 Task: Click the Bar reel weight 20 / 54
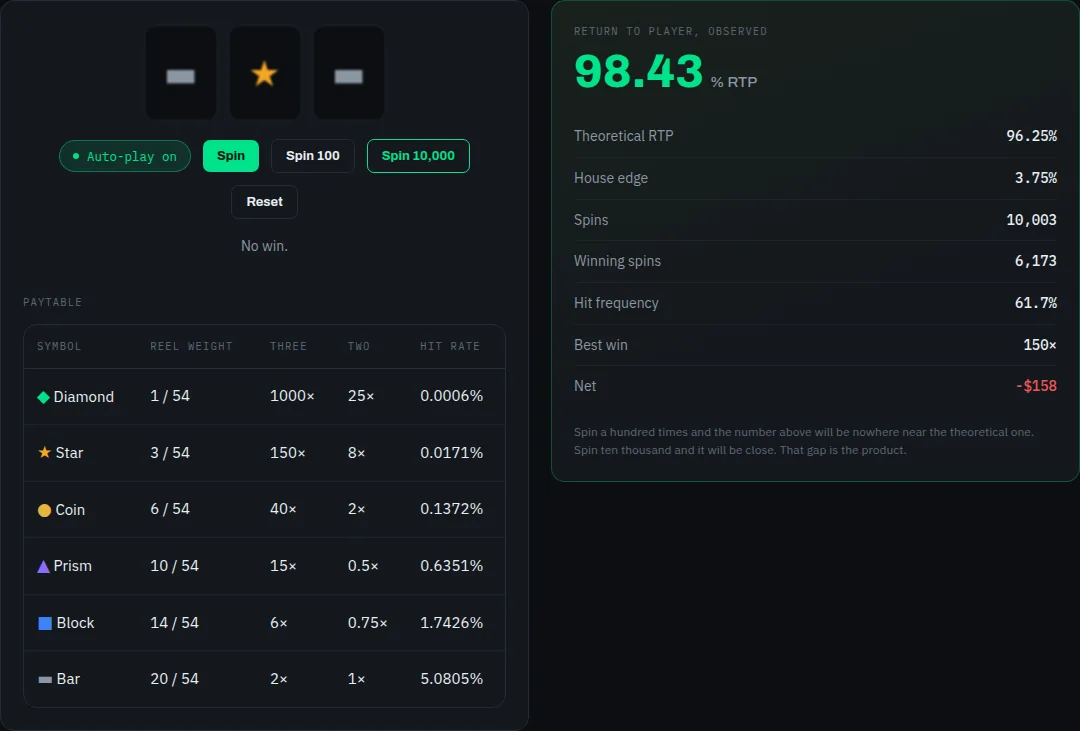click(x=174, y=679)
